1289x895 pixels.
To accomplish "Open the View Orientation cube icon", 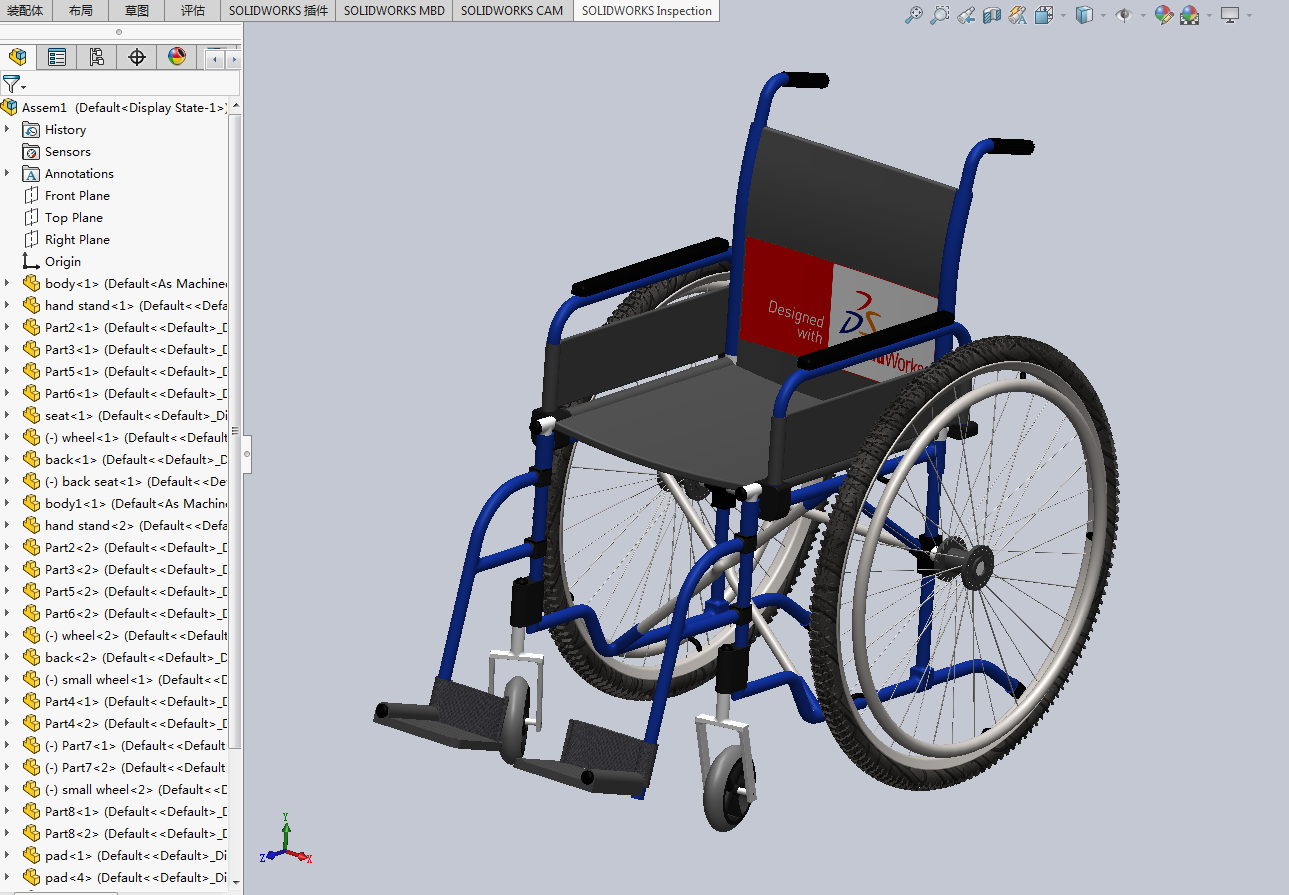I will pos(1044,15).
